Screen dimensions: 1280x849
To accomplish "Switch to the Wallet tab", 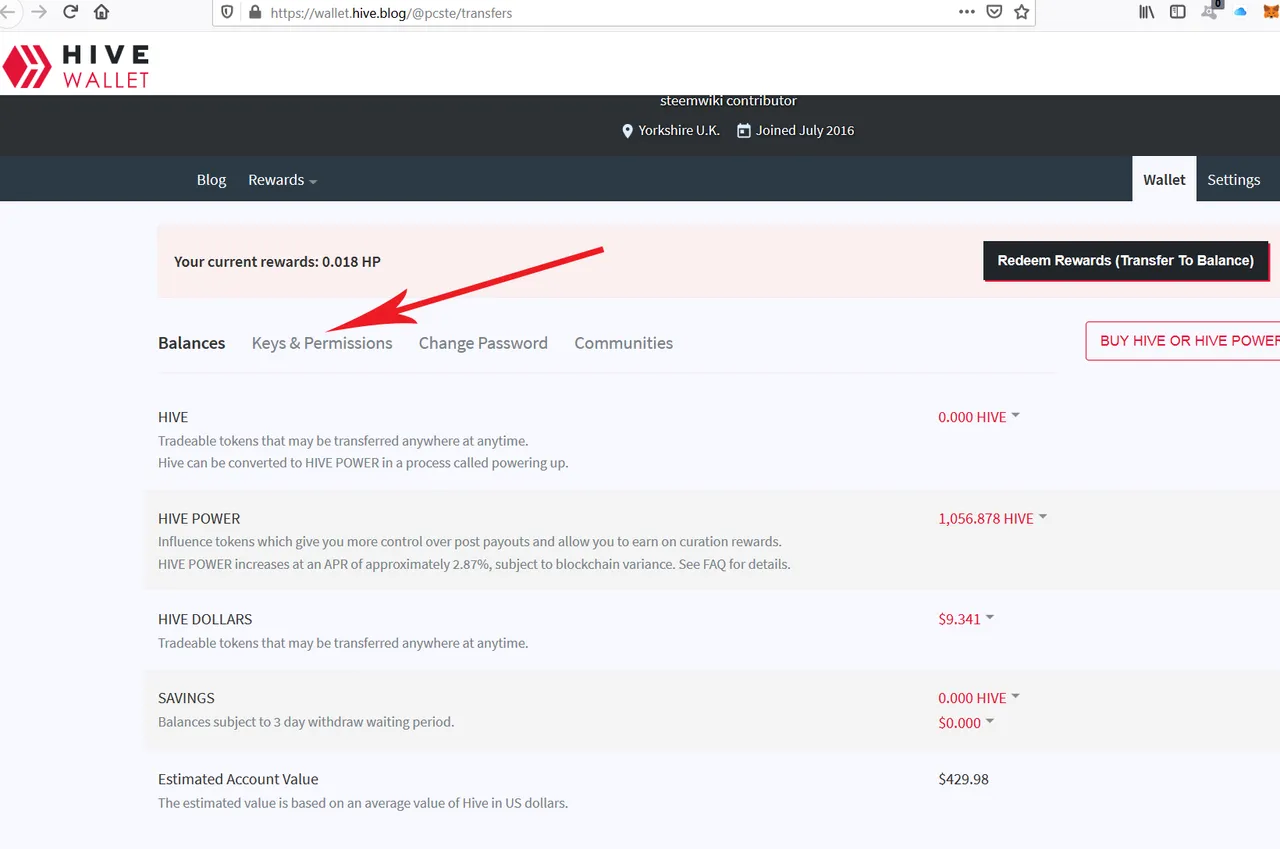I will (x=1164, y=179).
